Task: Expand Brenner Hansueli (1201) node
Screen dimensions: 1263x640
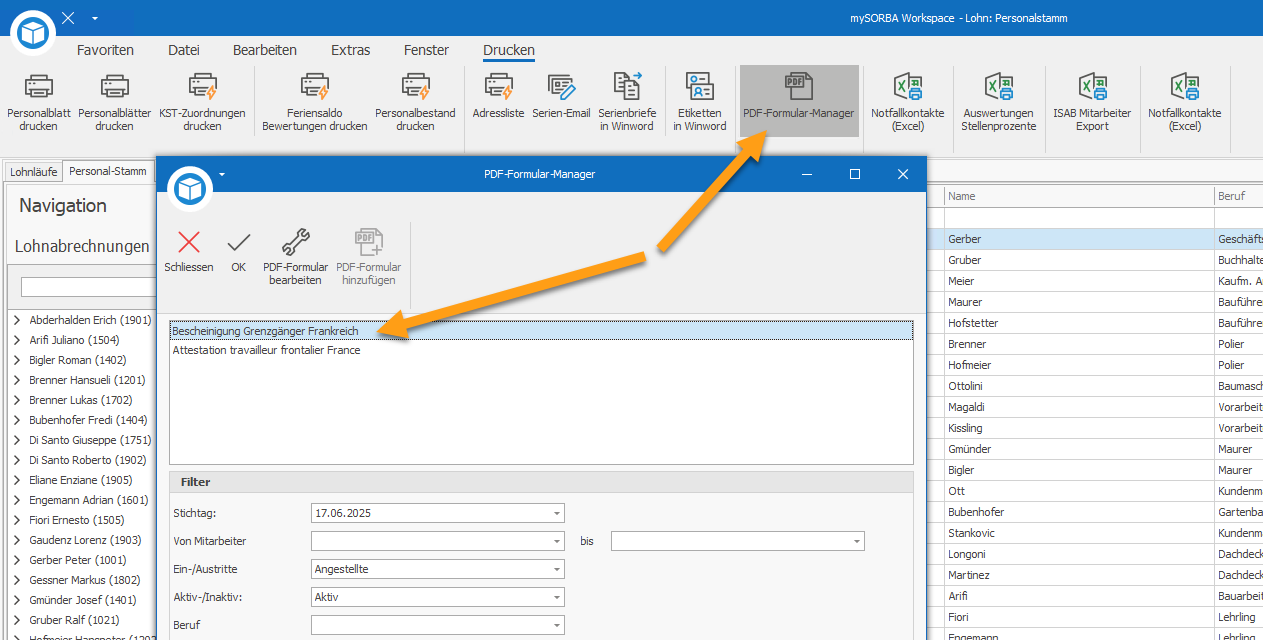Action: coord(17,380)
